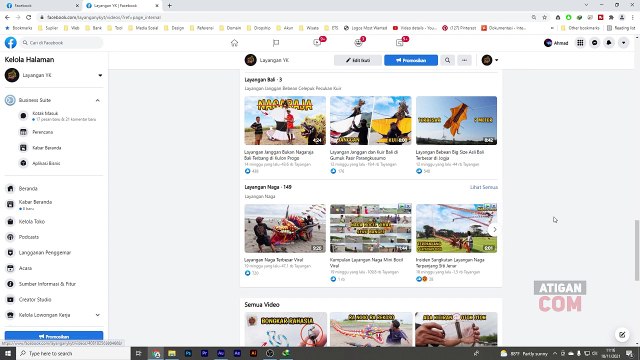Click the sidebar Promosikan button

pos(54,336)
